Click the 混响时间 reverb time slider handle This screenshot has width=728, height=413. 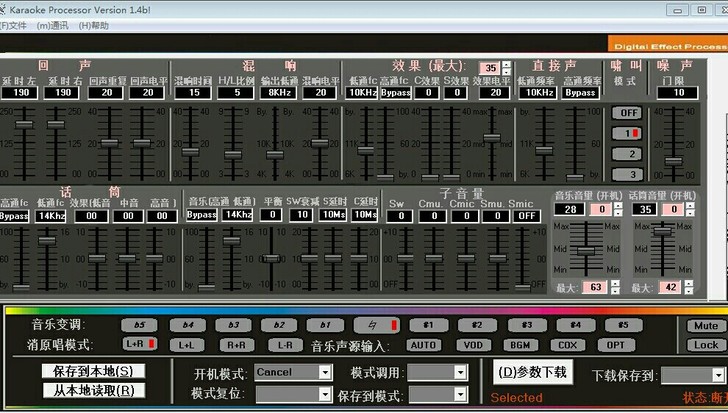click(190, 152)
